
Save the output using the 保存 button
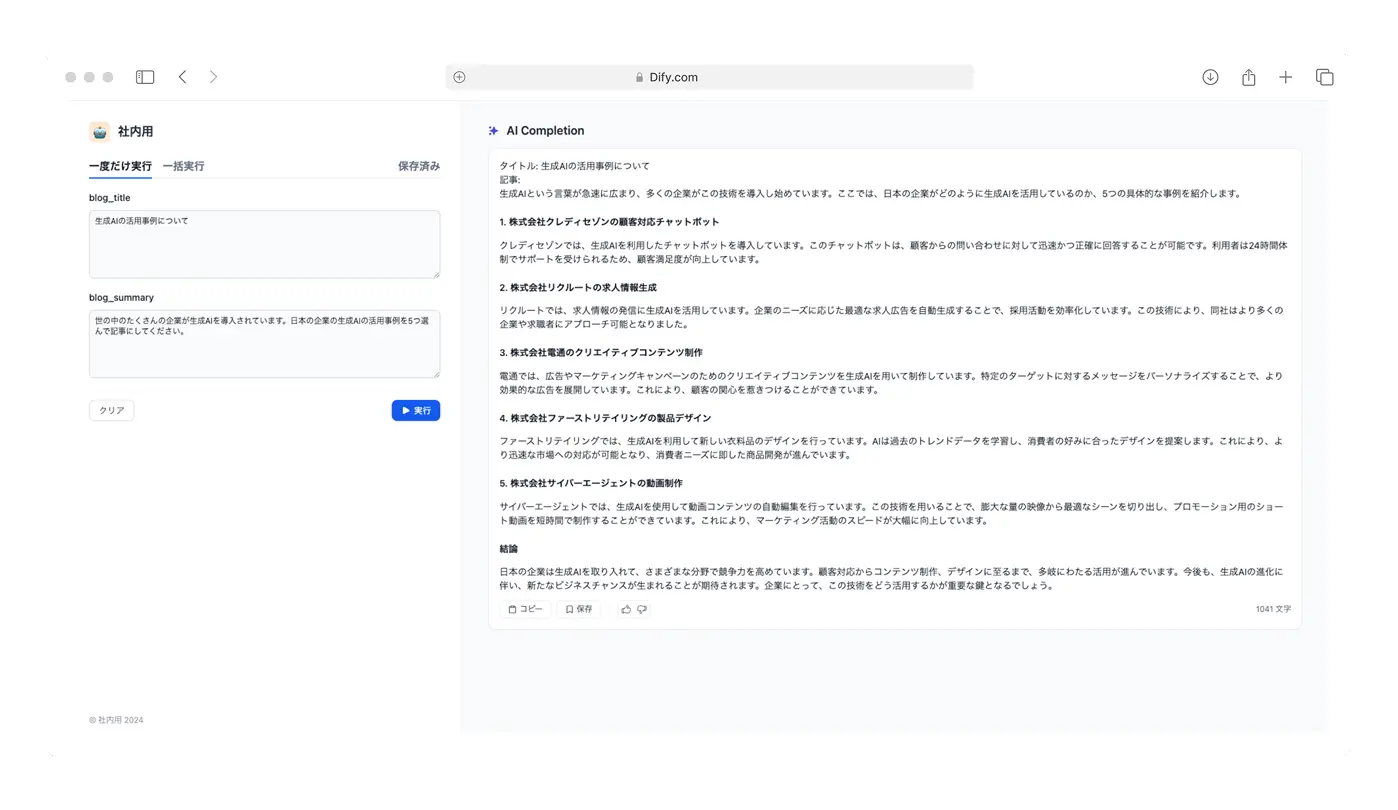click(578, 608)
